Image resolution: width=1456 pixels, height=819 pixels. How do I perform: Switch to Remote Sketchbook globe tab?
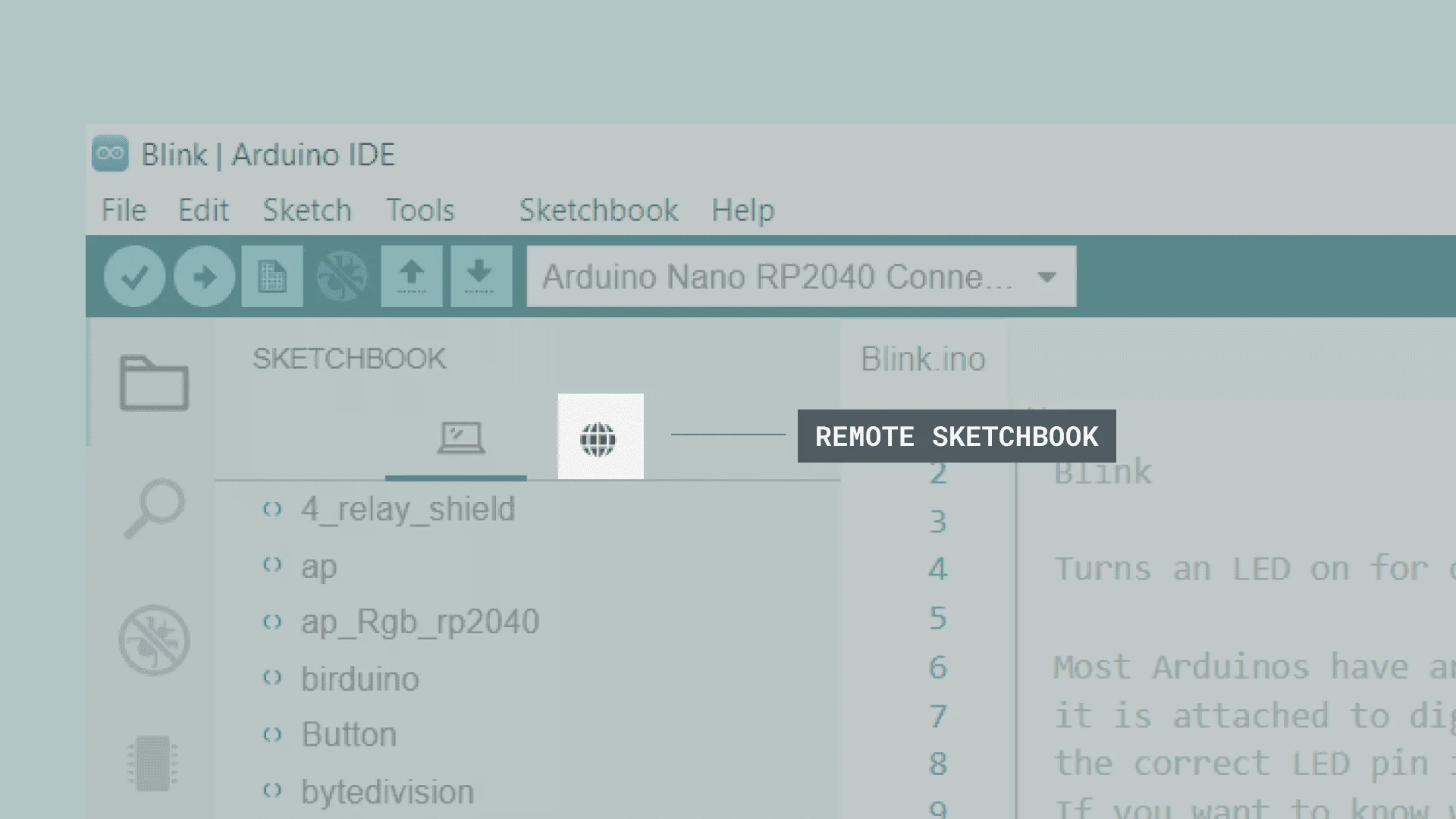point(601,437)
